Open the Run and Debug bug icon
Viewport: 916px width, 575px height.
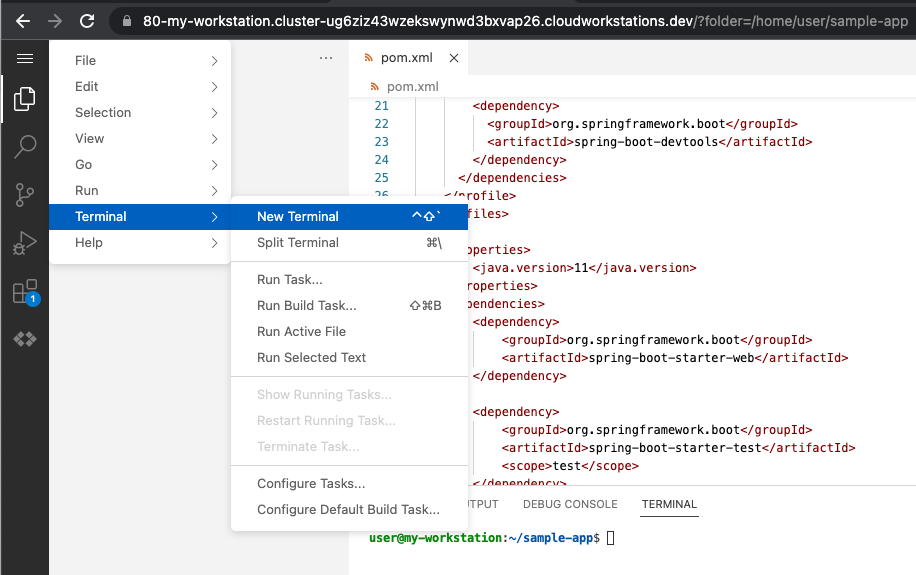click(x=25, y=243)
